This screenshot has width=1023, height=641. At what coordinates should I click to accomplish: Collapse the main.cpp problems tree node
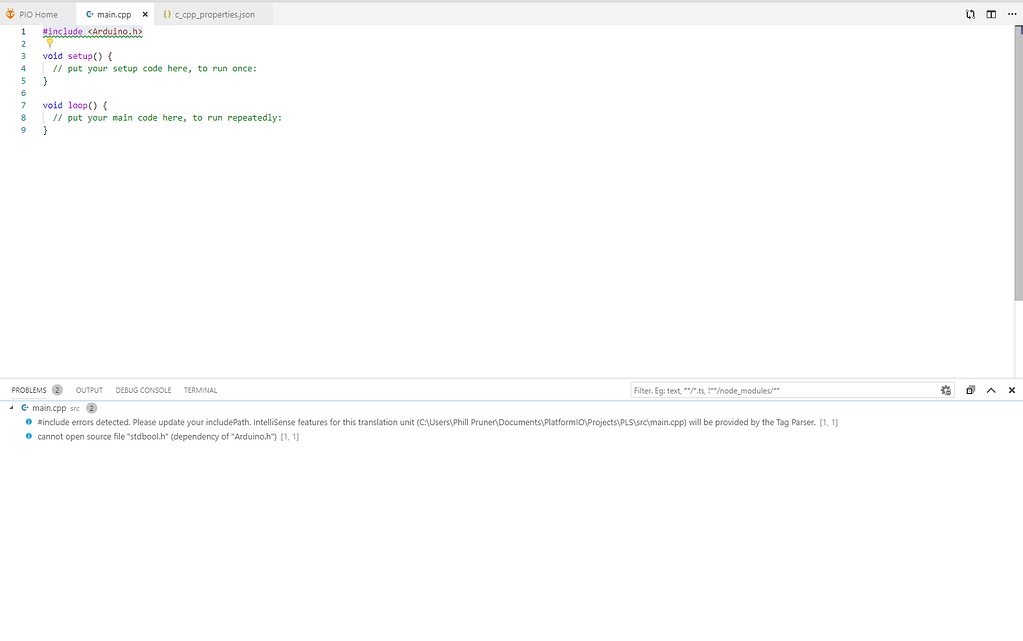tap(12, 408)
